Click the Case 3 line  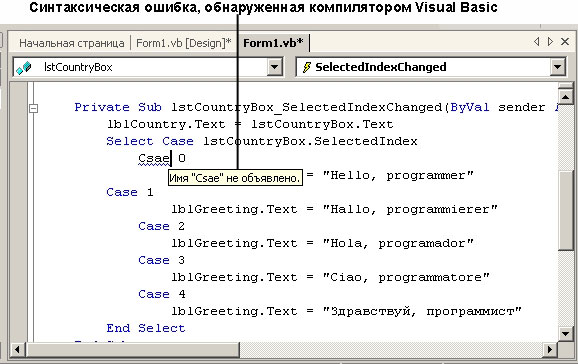[161, 260]
